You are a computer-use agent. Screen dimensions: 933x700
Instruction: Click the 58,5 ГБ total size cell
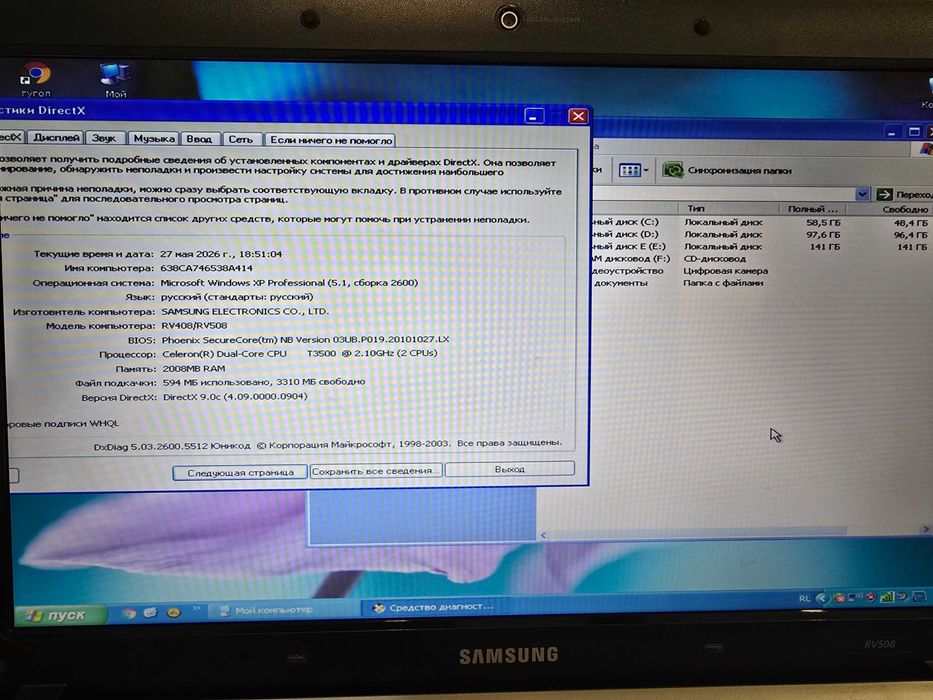(823, 223)
